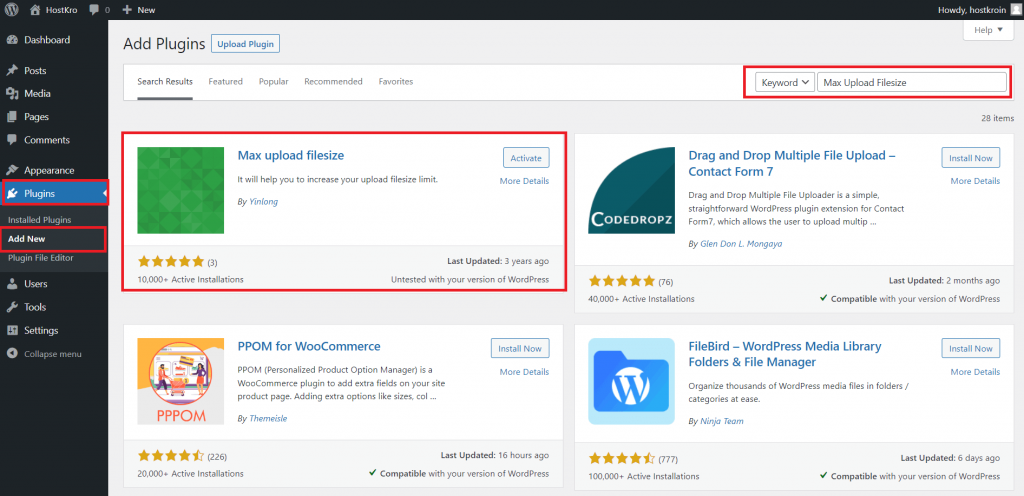Click the plus New icon in admin bar
The image size is (1024, 496).
point(127,10)
